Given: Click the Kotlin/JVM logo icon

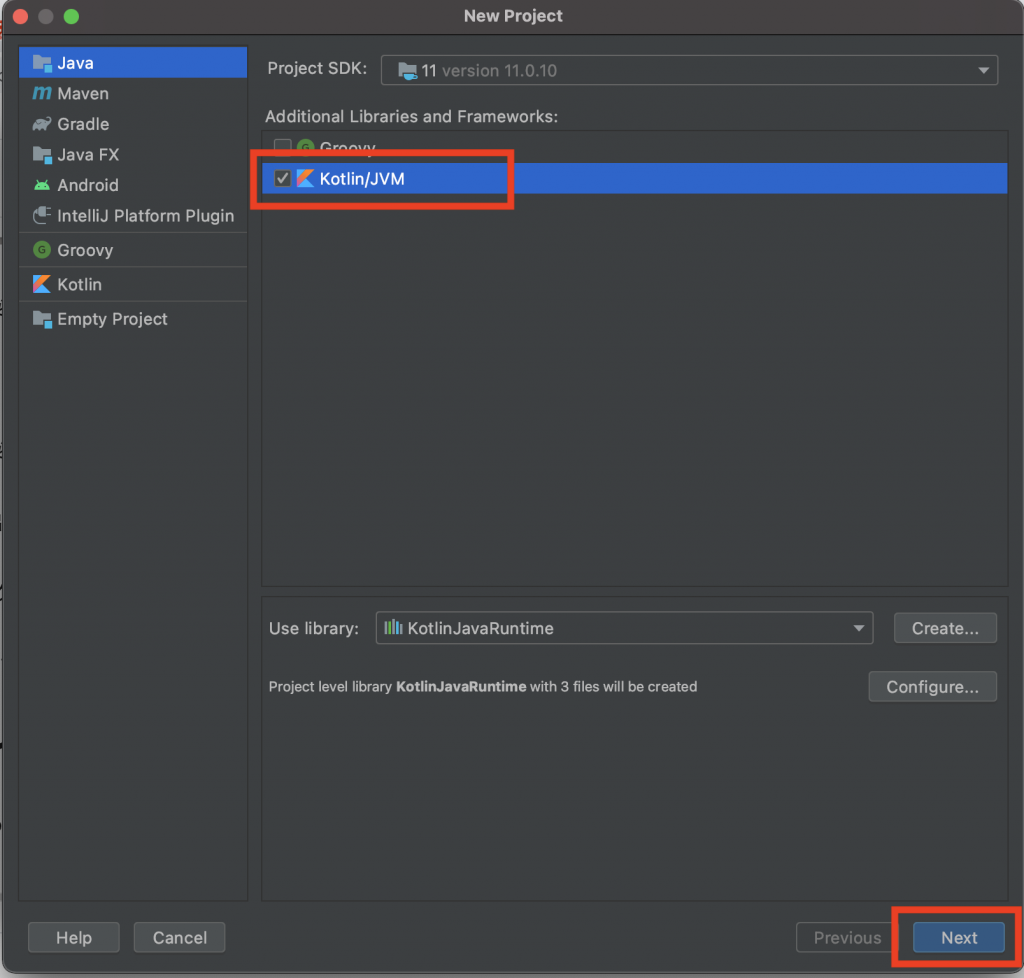Looking at the screenshot, I should pyautogui.click(x=305, y=178).
